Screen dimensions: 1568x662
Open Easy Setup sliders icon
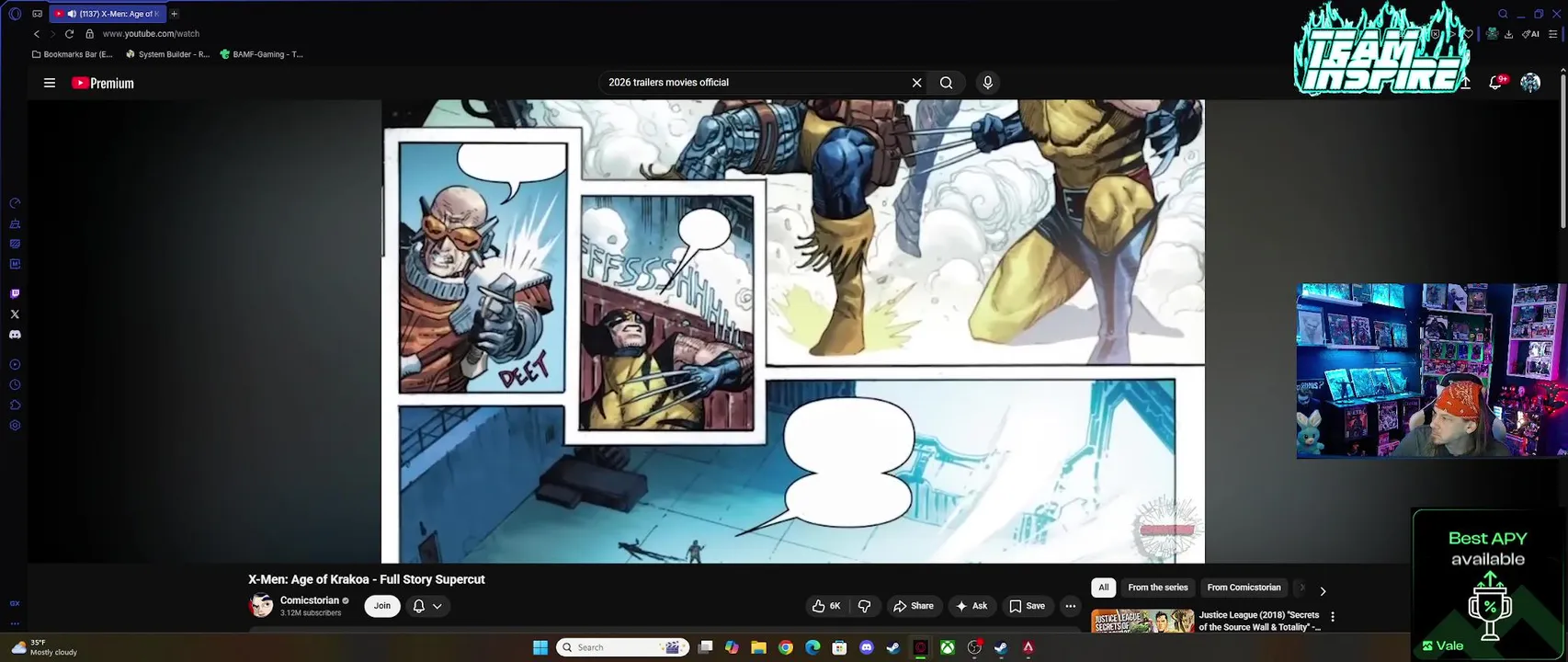click(1552, 34)
